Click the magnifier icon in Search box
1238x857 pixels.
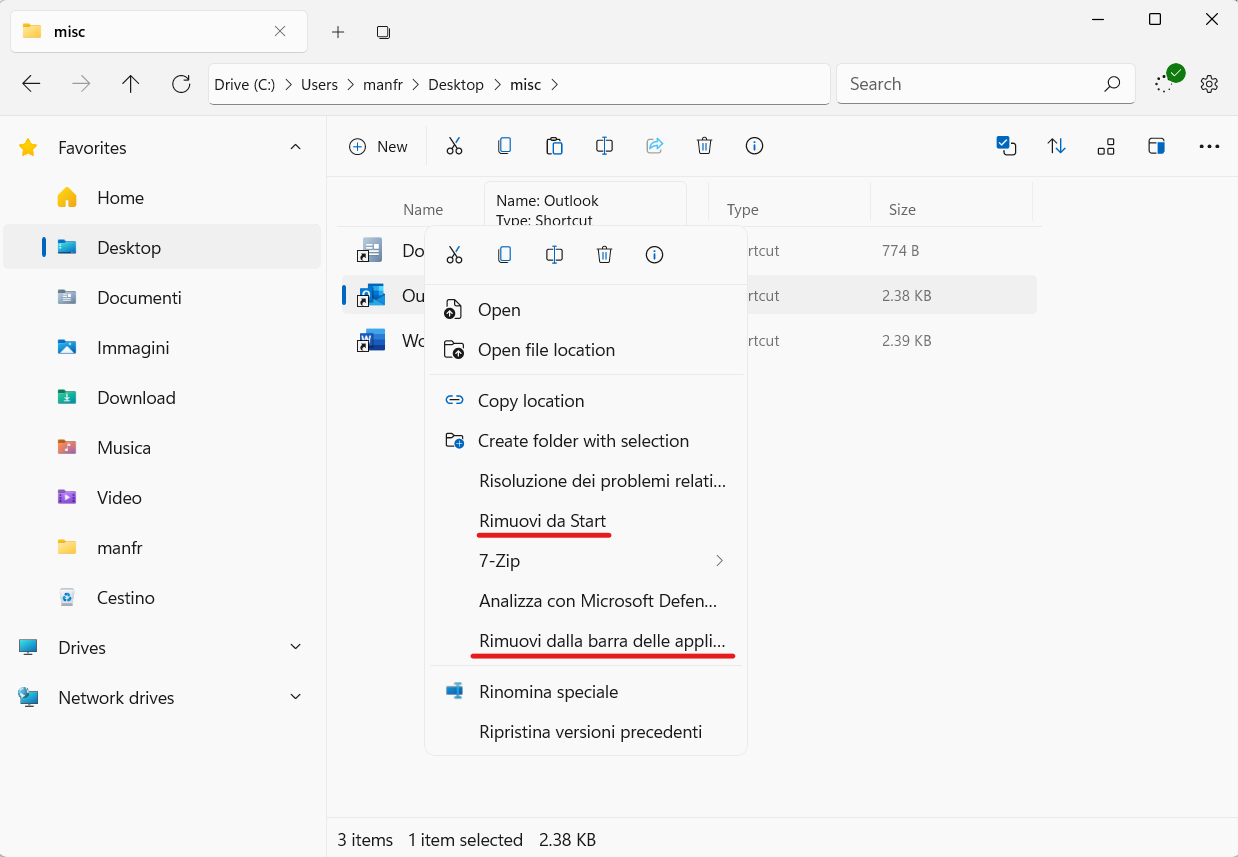(1112, 84)
